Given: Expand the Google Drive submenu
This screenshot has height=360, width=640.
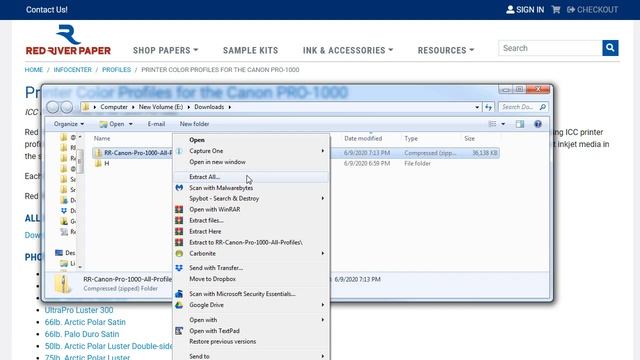Looking at the screenshot, I should coord(251,305).
